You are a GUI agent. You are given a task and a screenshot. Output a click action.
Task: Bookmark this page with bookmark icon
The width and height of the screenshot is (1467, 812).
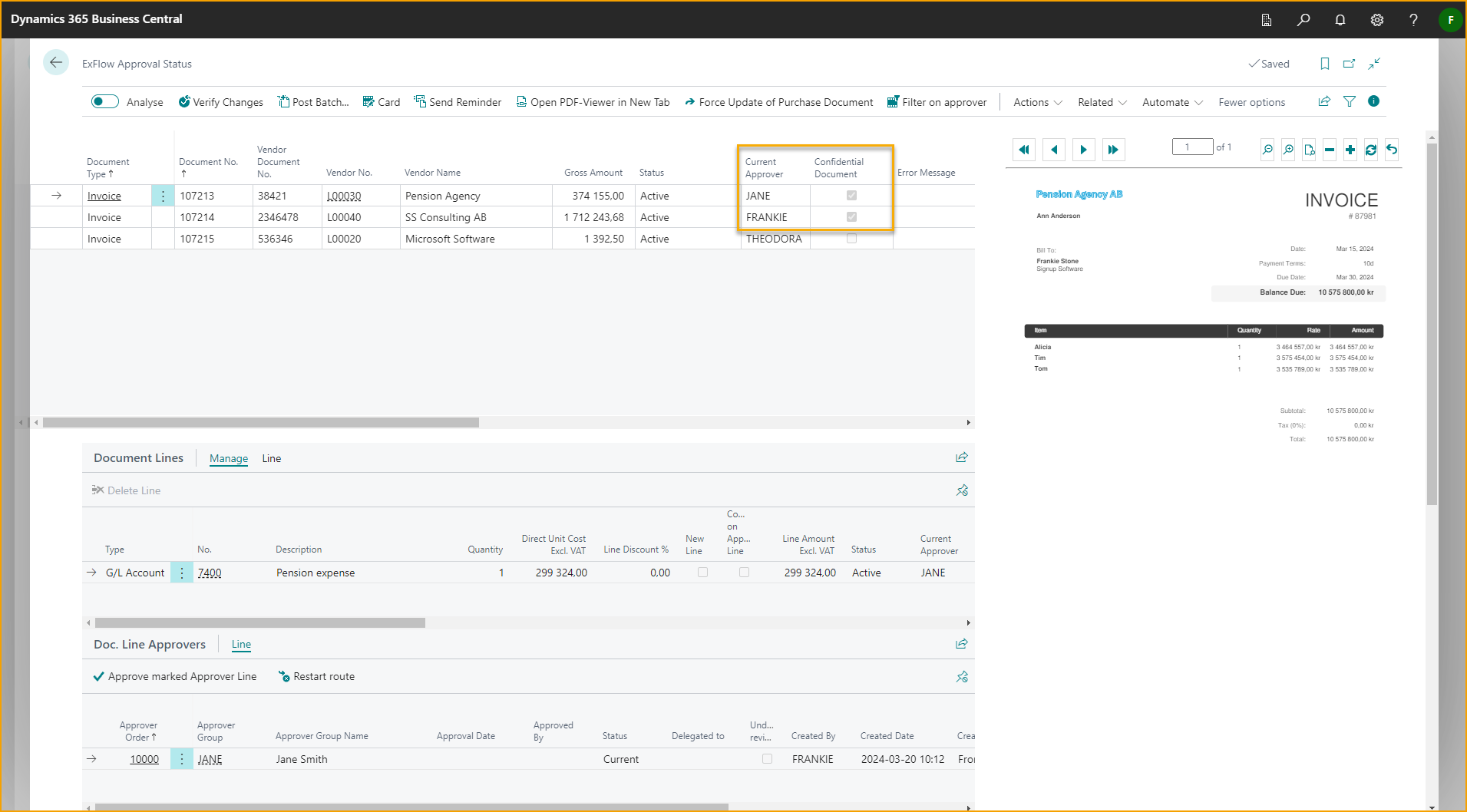click(x=1325, y=64)
